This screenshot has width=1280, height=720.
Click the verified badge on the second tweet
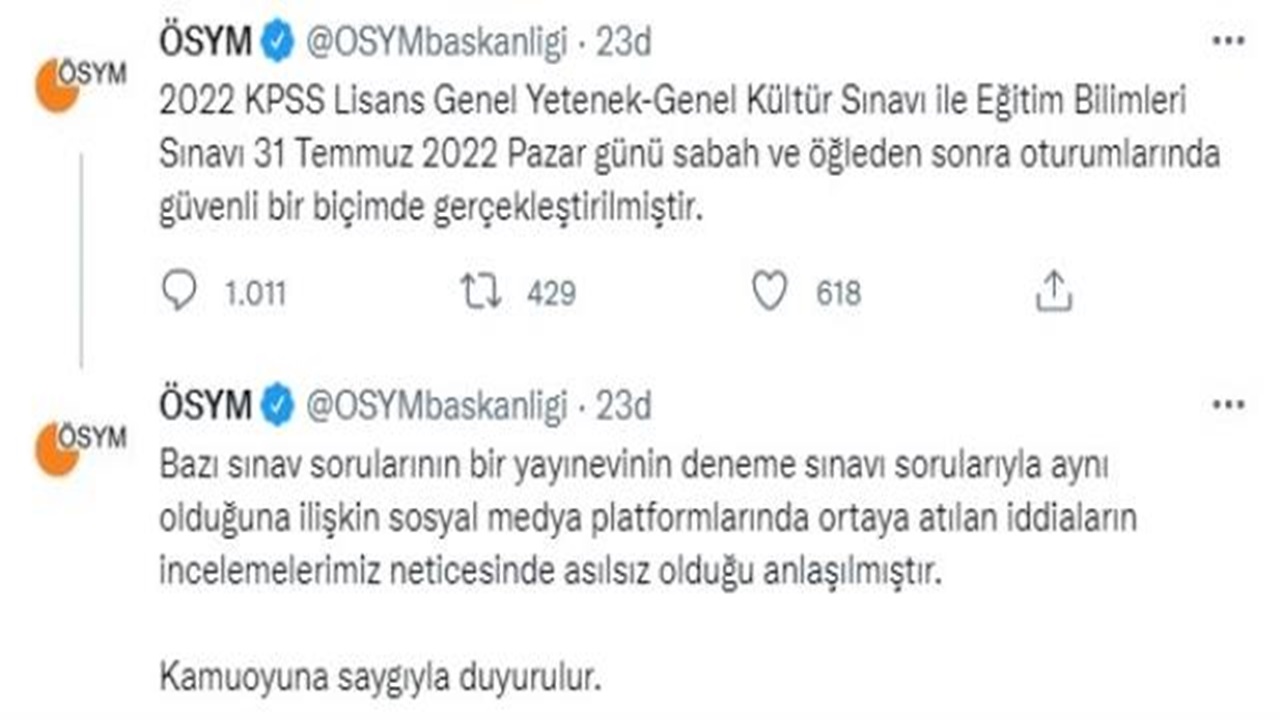coord(276,405)
